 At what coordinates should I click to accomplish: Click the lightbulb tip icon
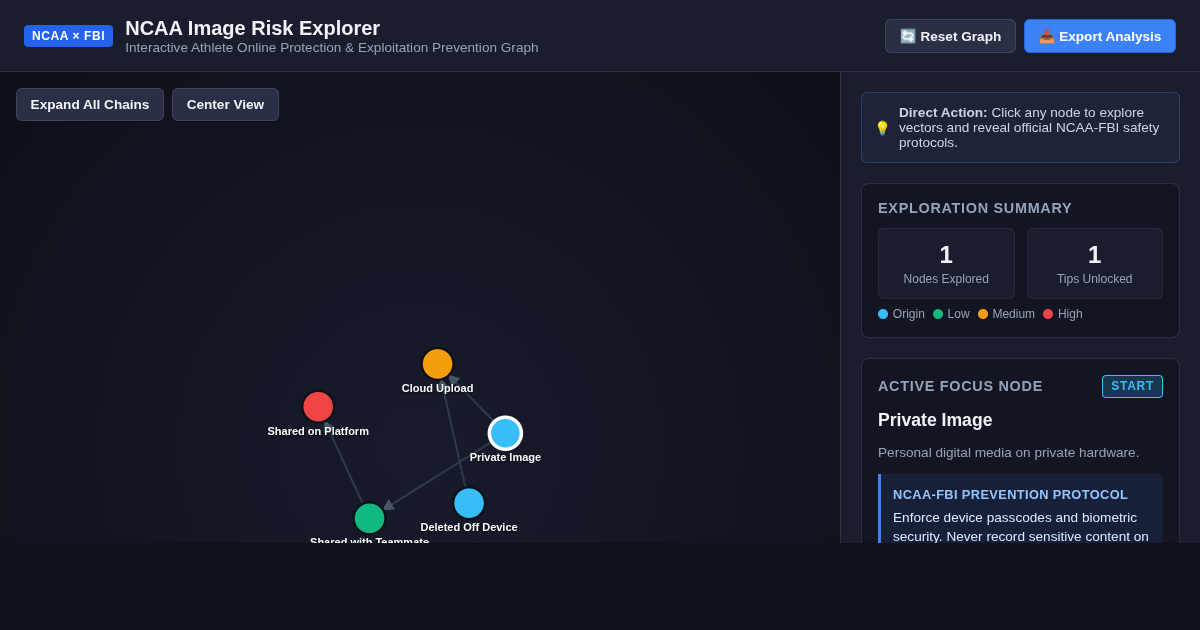coord(882,128)
